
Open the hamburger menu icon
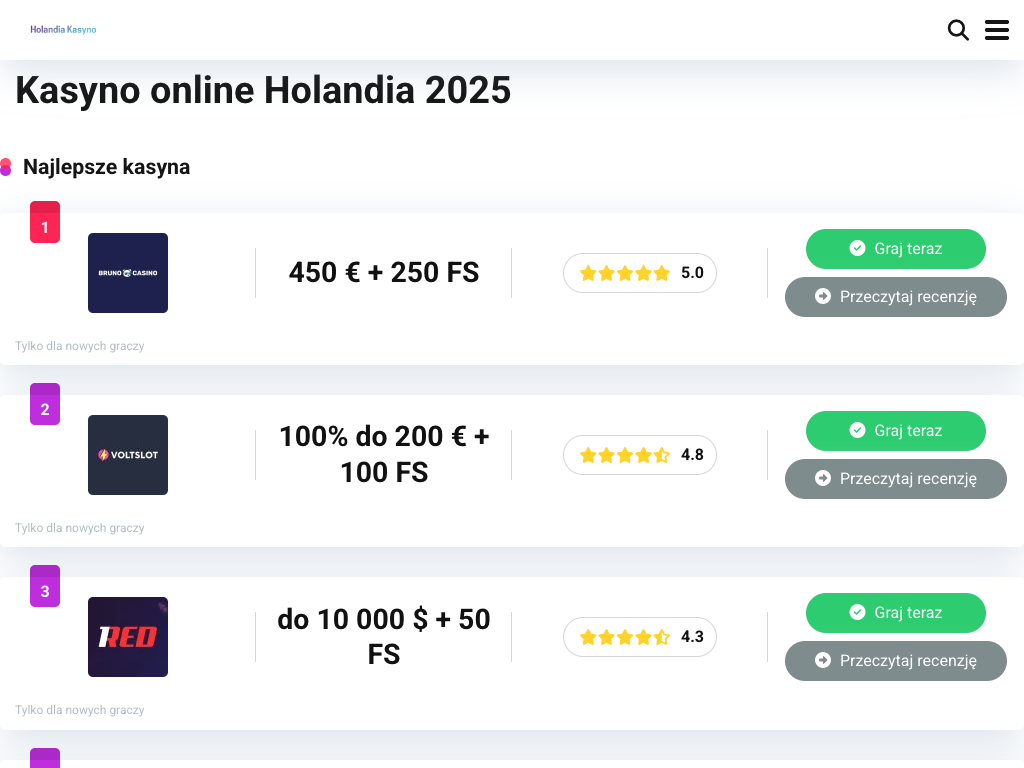click(x=997, y=30)
